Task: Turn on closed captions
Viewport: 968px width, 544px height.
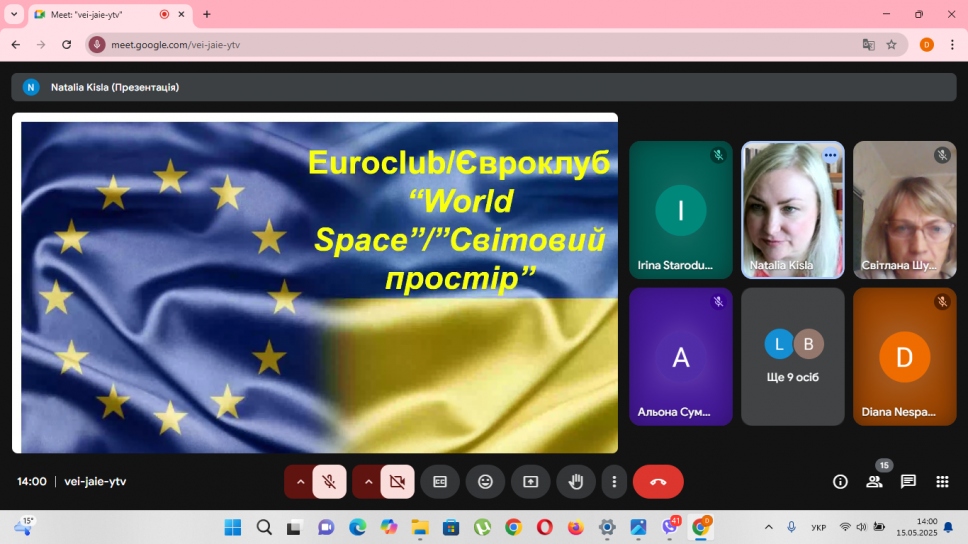Action: 440,482
